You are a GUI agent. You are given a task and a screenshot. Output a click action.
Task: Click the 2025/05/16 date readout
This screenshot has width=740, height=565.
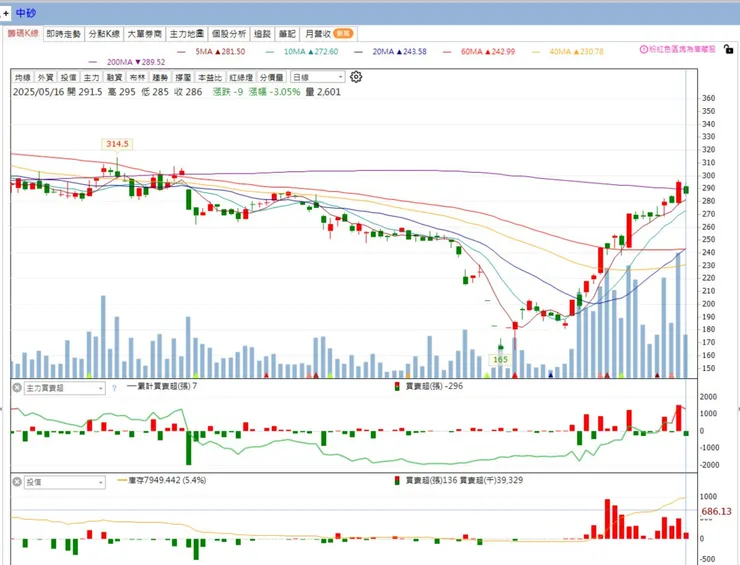38,92
